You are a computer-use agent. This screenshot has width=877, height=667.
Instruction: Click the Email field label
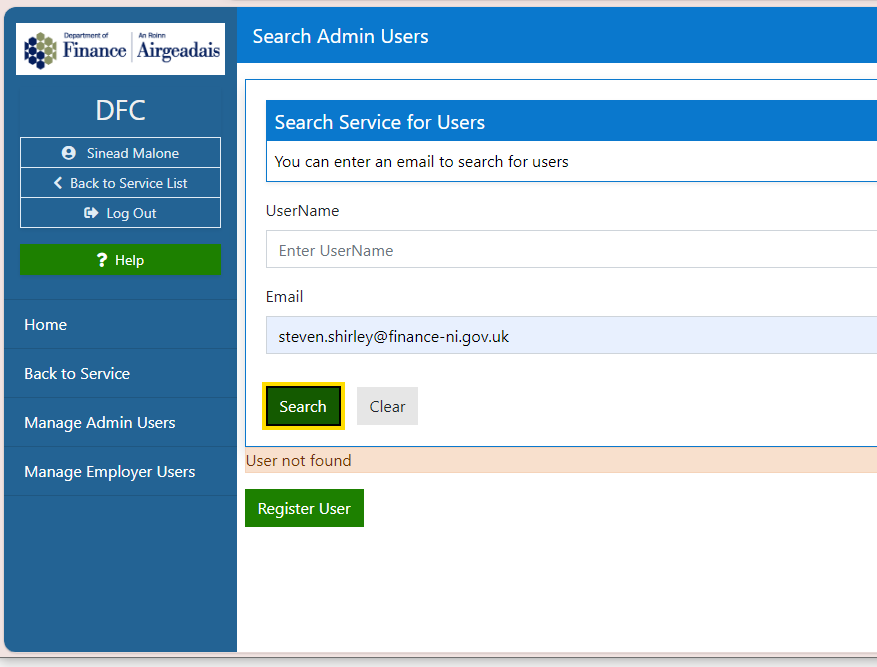pyautogui.click(x=284, y=297)
